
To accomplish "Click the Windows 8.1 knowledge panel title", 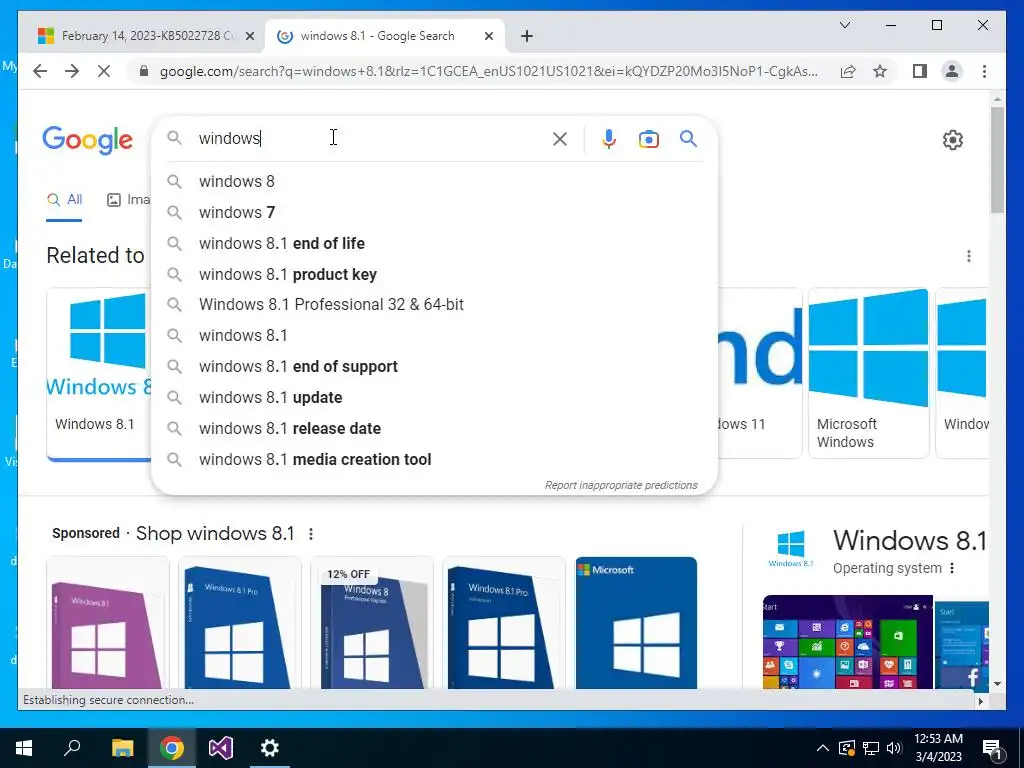I will [x=910, y=540].
